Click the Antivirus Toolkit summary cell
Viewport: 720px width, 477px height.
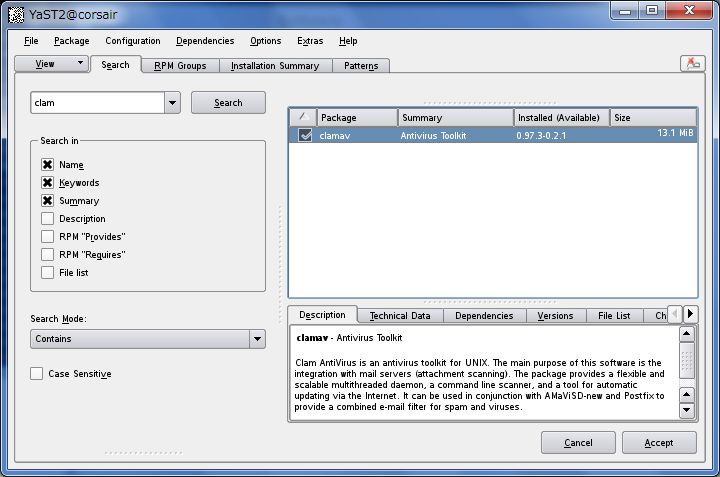coord(433,135)
